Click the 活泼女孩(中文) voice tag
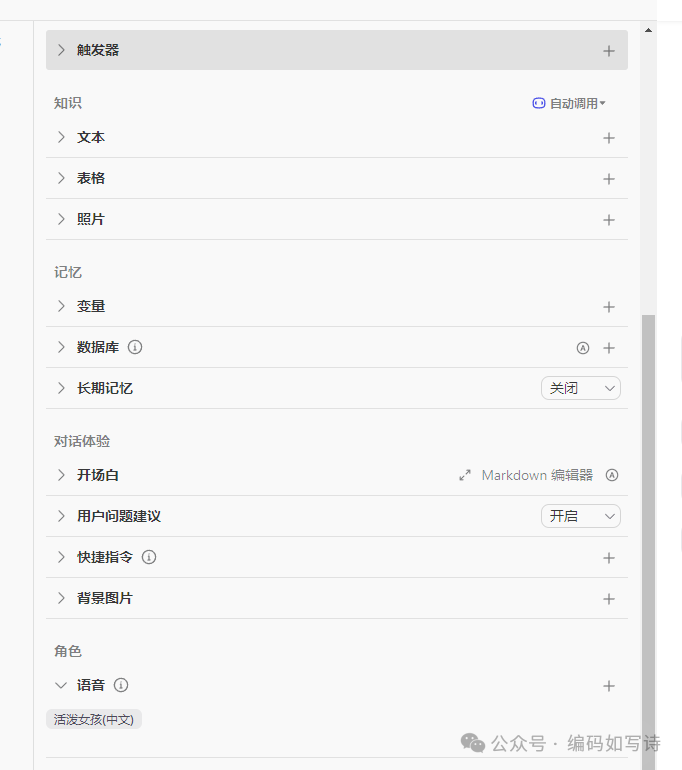 94,719
